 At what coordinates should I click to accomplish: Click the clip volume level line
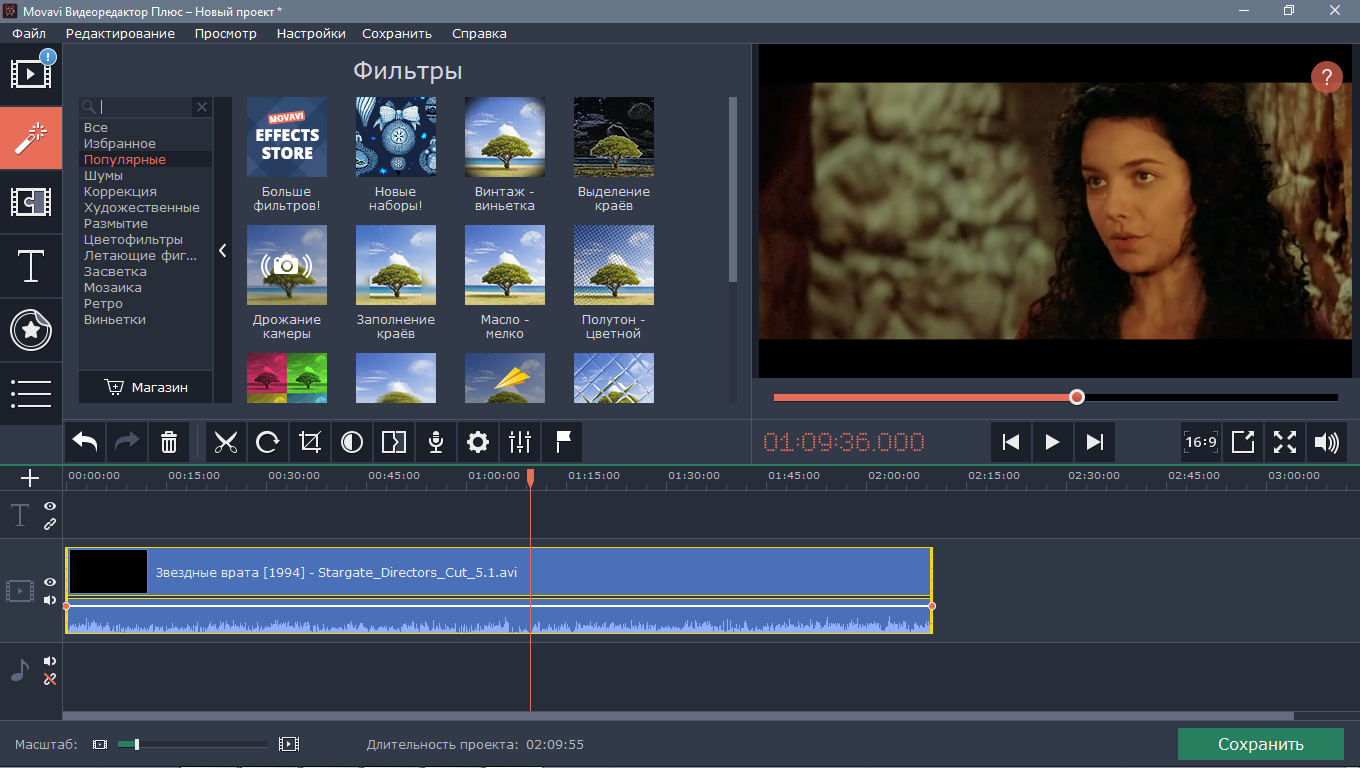pos(499,605)
